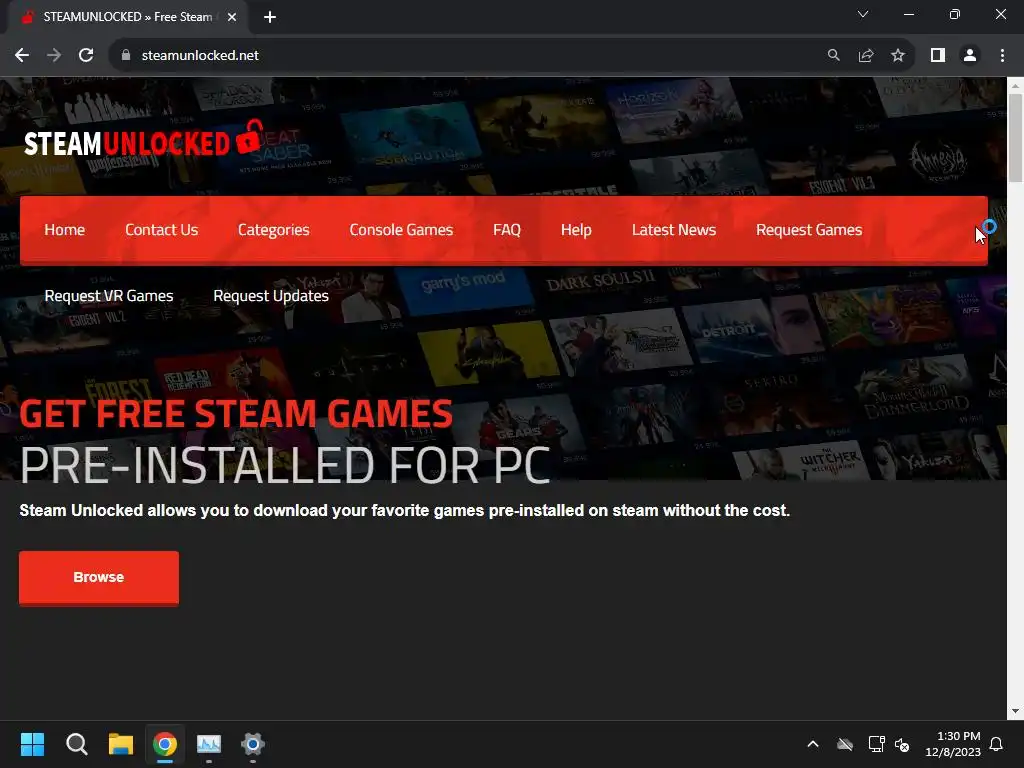The image size is (1024, 768).
Task: Open clock showing 1:30 PM
Action: tap(953, 744)
